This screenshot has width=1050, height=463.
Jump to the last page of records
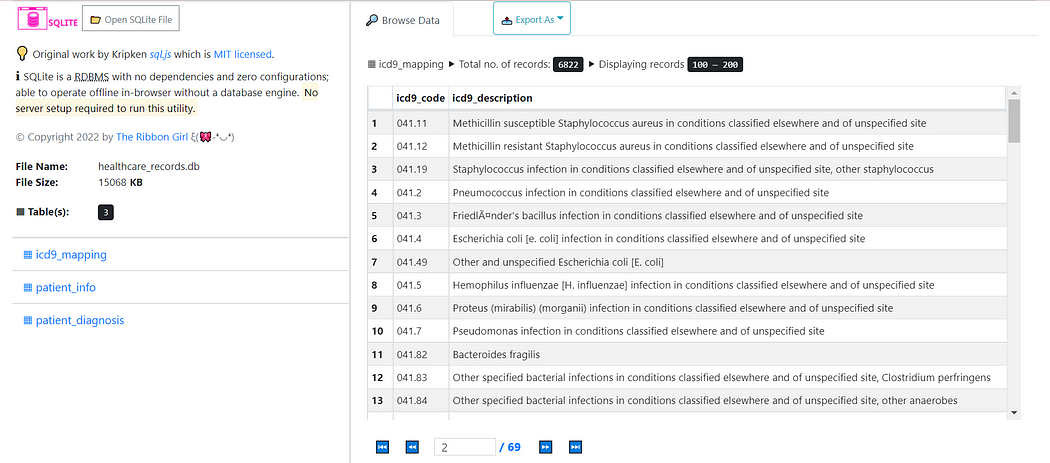click(x=576, y=447)
